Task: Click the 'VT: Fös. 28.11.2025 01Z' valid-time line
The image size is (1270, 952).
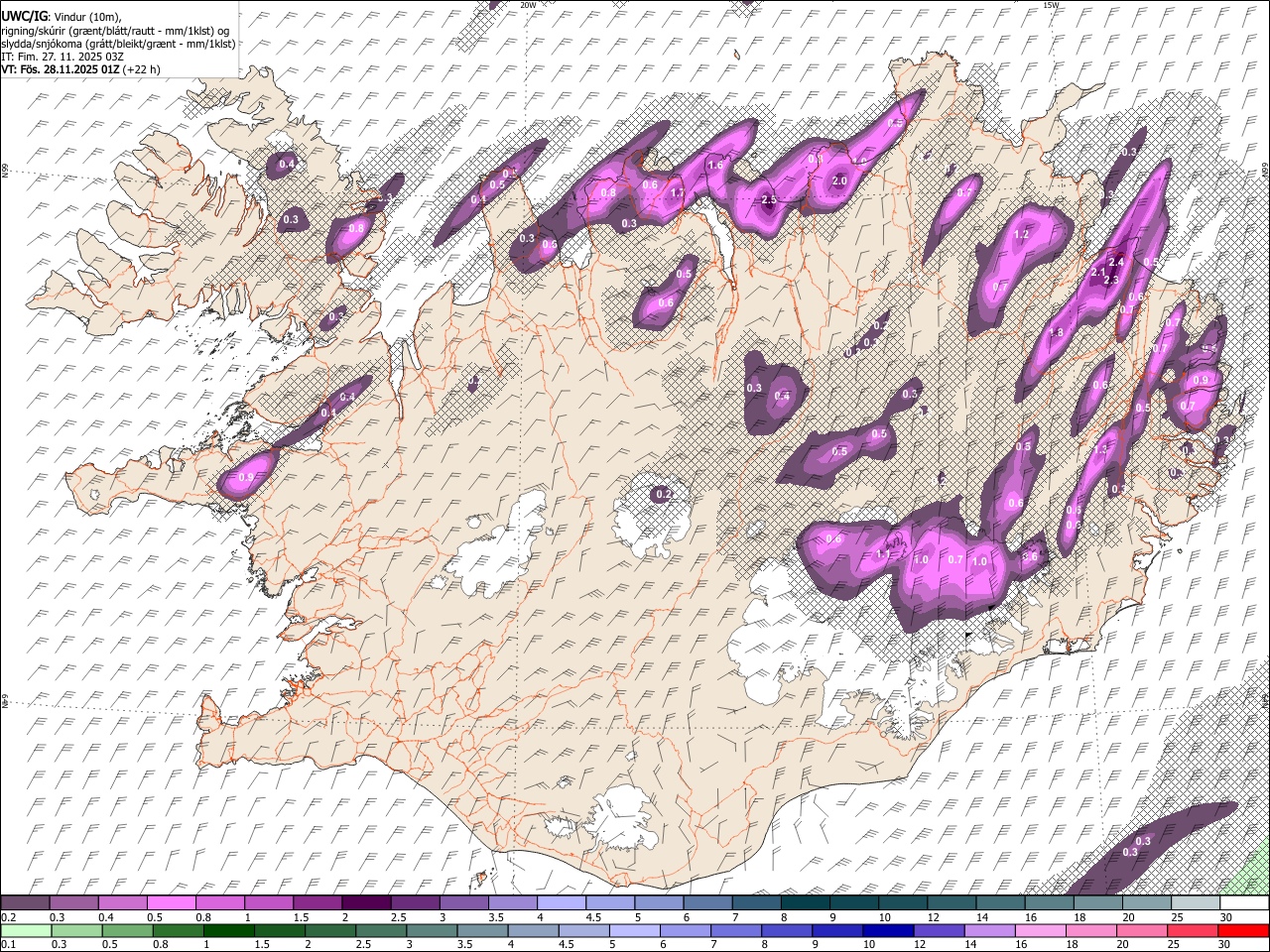Action: click(61, 69)
